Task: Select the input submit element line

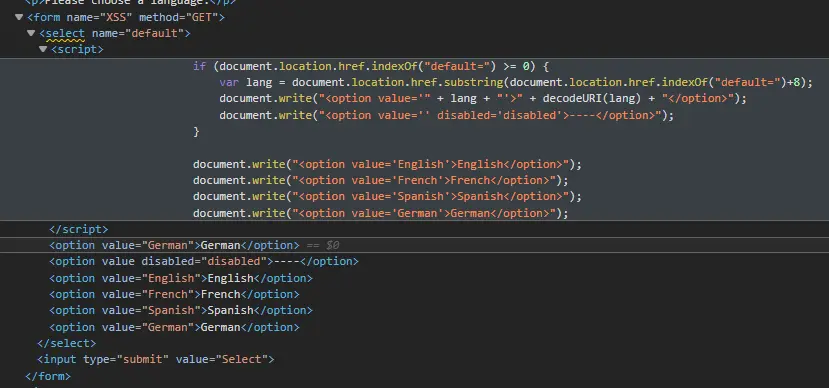Action: pos(155,359)
